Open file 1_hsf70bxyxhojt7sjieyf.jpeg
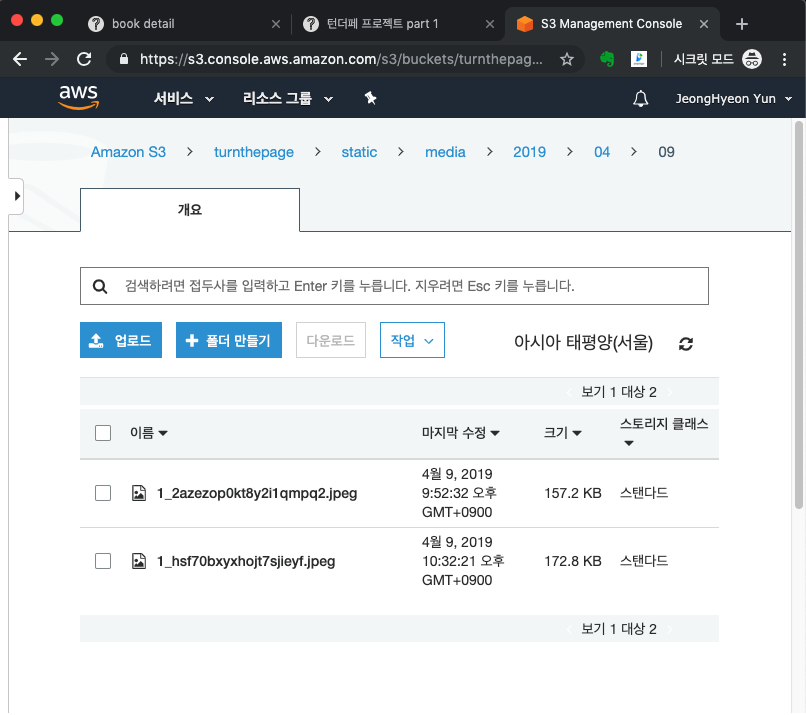Viewport: 806px width, 715px height. click(246, 561)
